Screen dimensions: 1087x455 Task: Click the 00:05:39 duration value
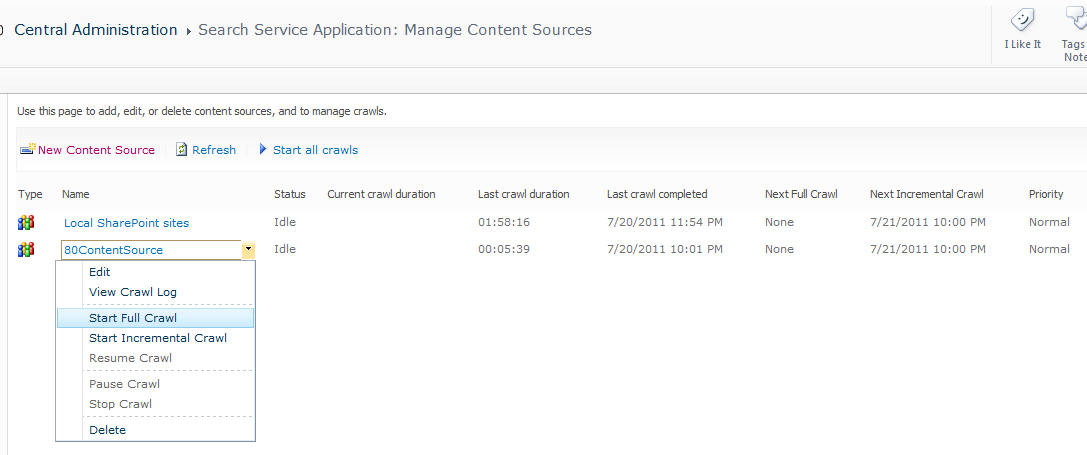(x=504, y=249)
